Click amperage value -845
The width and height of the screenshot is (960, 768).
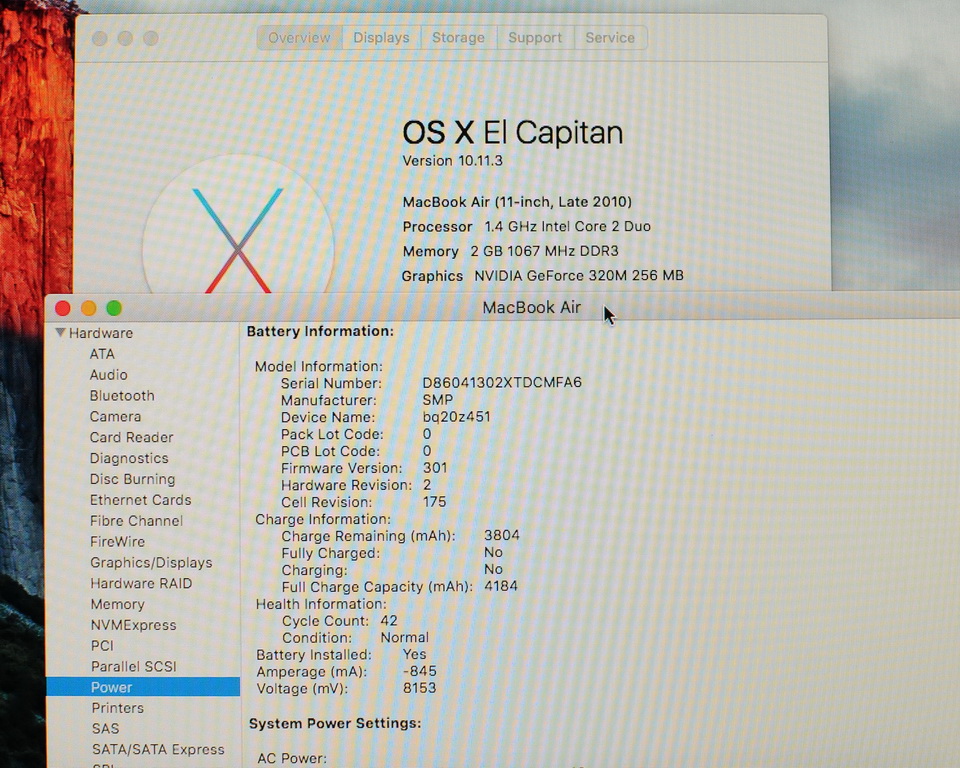(420, 671)
